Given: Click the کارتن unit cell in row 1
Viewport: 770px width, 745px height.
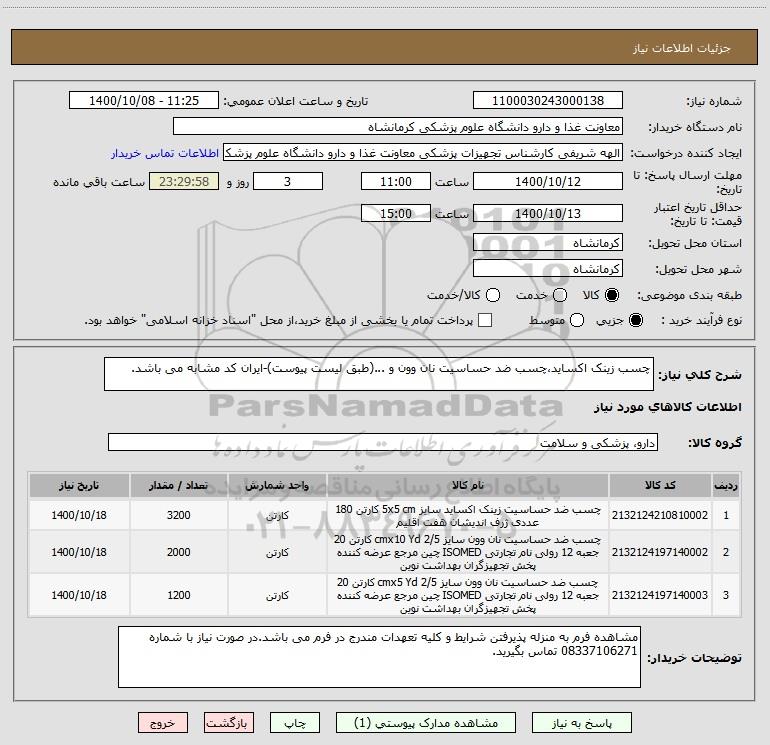Looking at the screenshot, I should point(277,516).
